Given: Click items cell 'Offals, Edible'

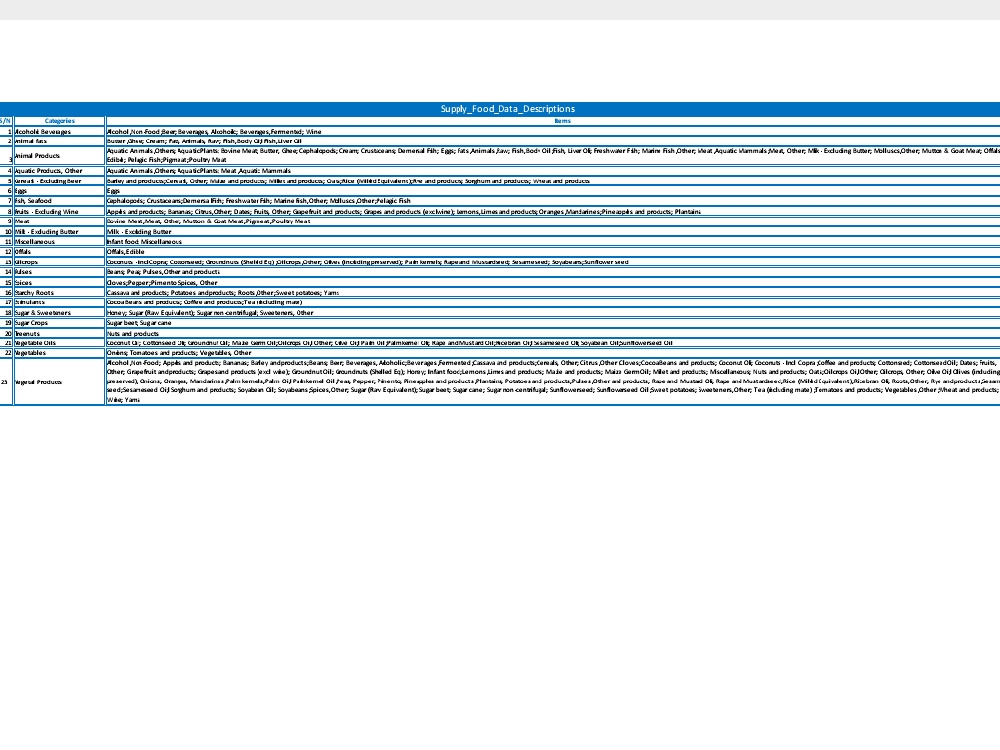Looking at the screenshot, I should pos(553,252).
